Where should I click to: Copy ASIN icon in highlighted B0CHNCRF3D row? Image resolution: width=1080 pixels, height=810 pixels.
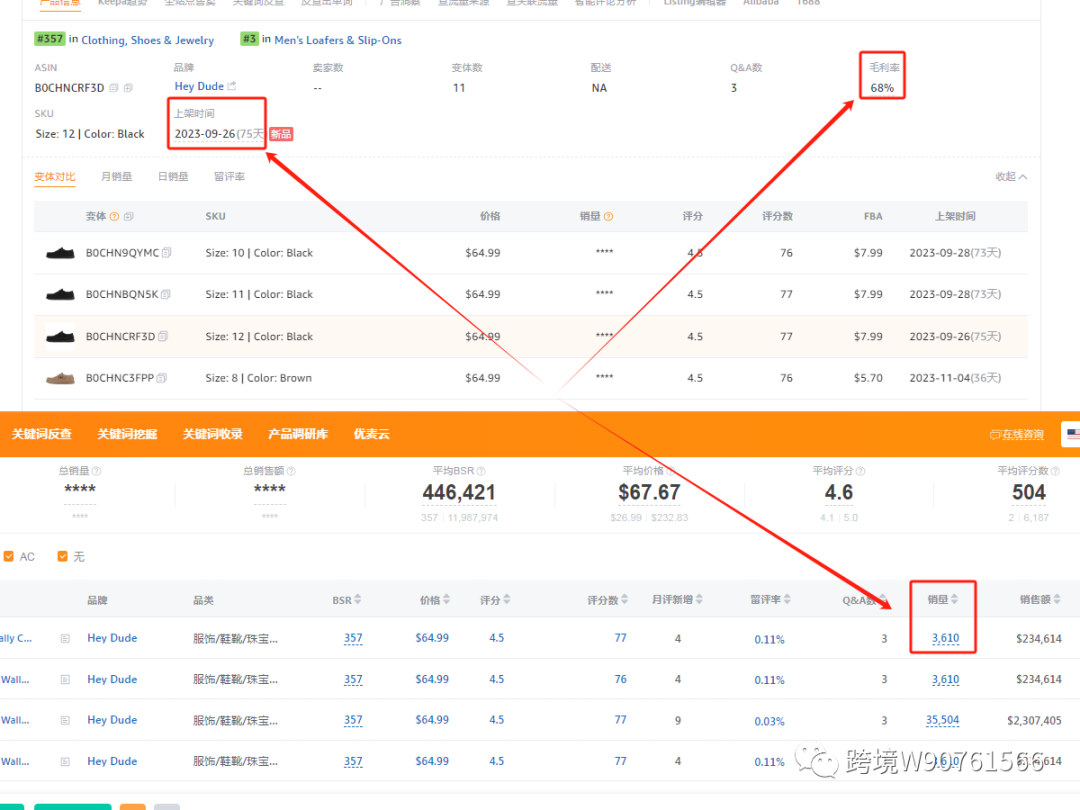tap(163, 336)
